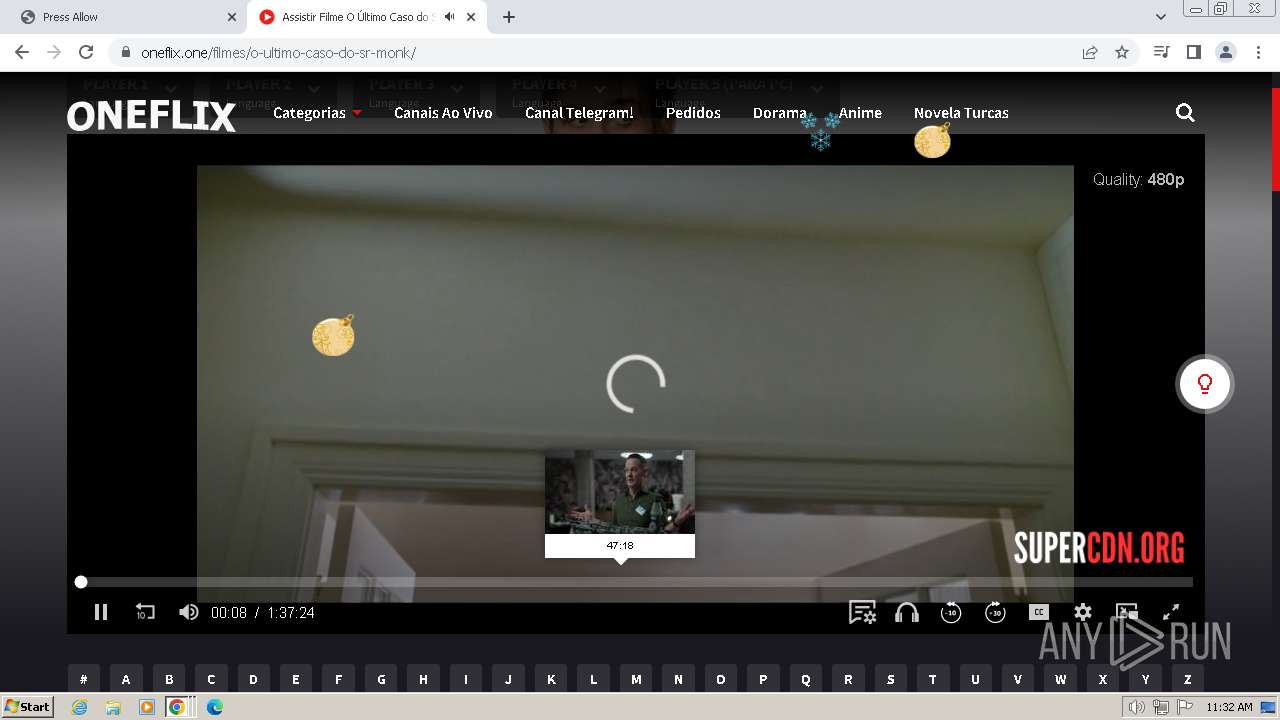Image resolution: width=1280 pixels, height=720 pixels.
Task: Go back in browser history
Action: [x=22, y=52]
